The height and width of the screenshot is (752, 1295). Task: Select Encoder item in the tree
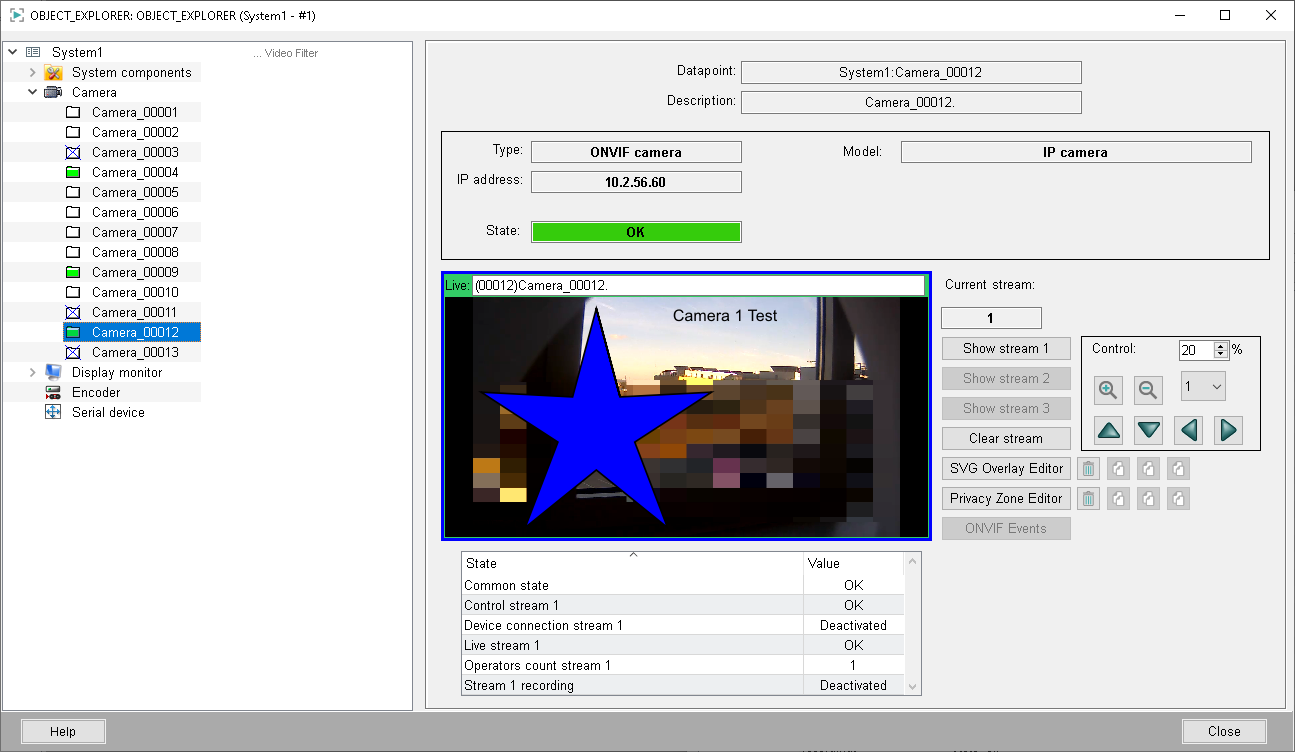click(x=96, y=392)
